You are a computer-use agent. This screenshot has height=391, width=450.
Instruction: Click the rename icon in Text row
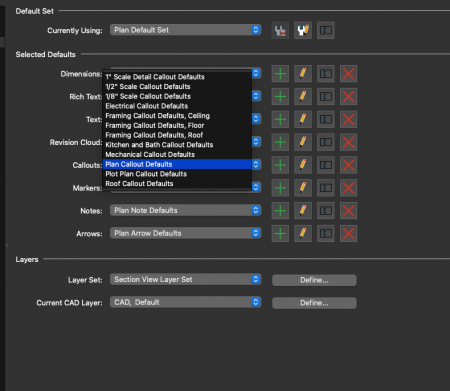[x=326, y=119]
